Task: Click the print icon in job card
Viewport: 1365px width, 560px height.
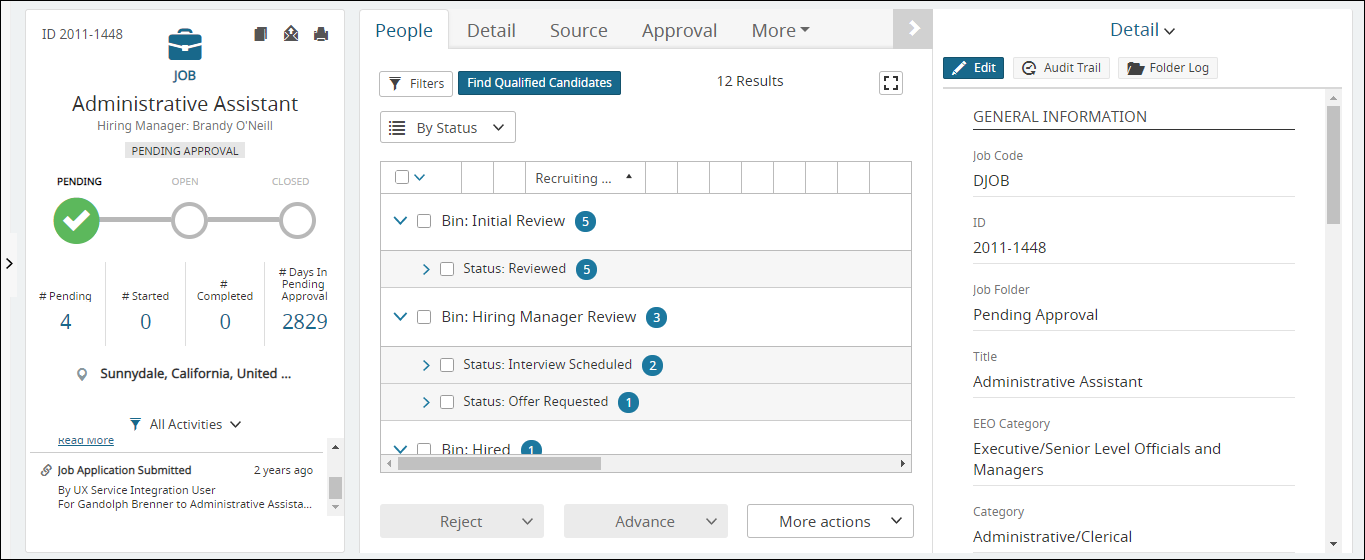Action: pos(321,35)
